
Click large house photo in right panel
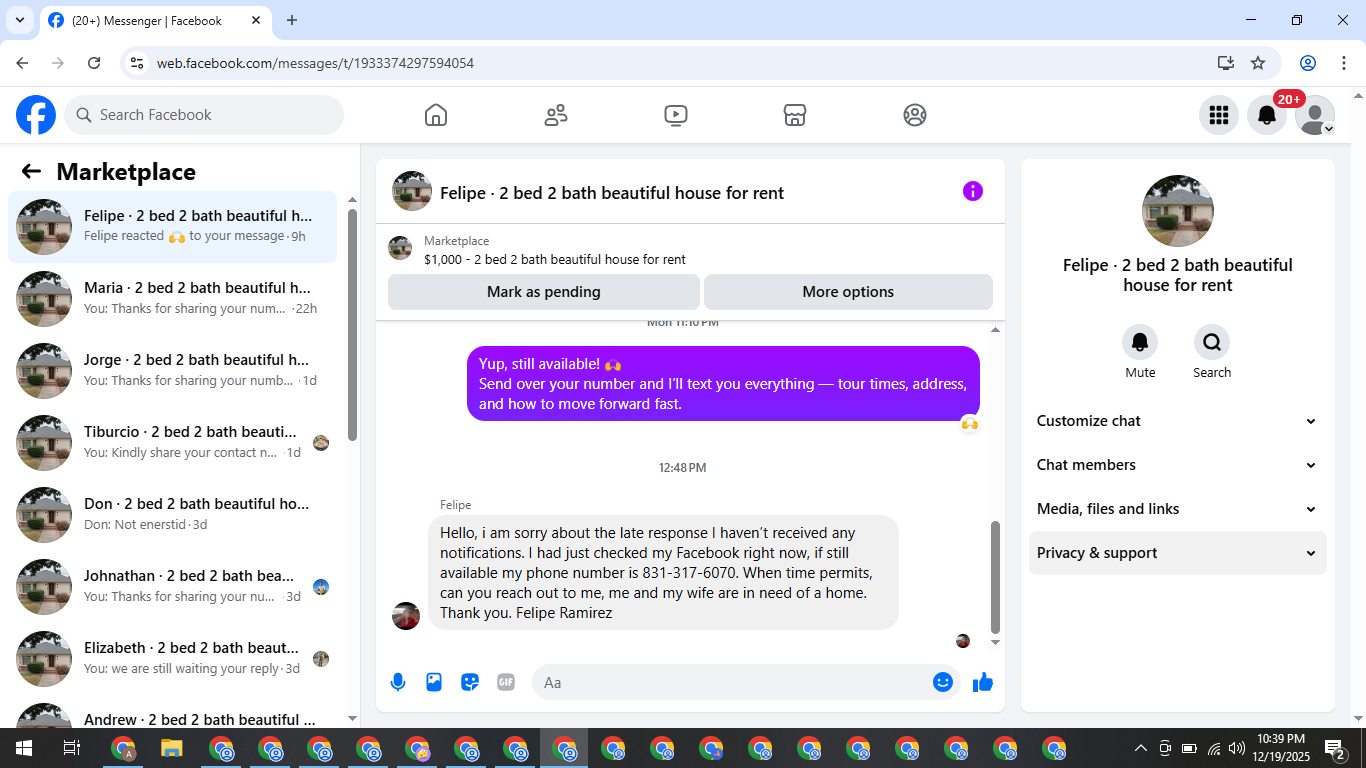pos(1178,211)
